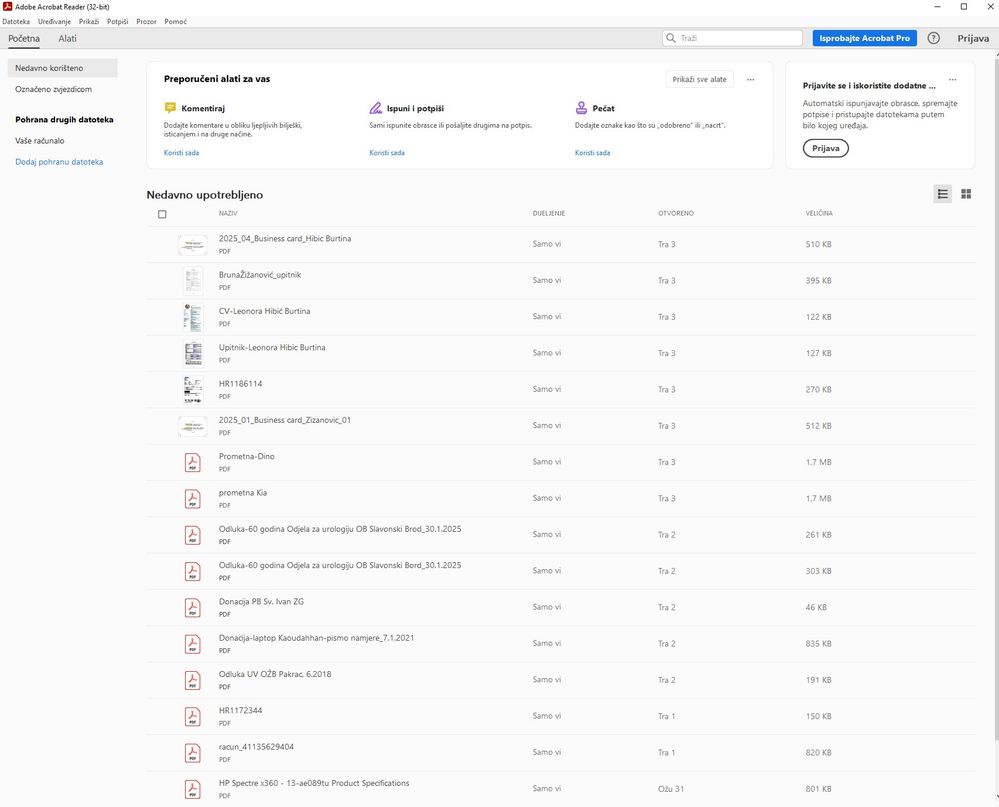
Task: Toggle the select all files checkbox
Action: point(162,214)
